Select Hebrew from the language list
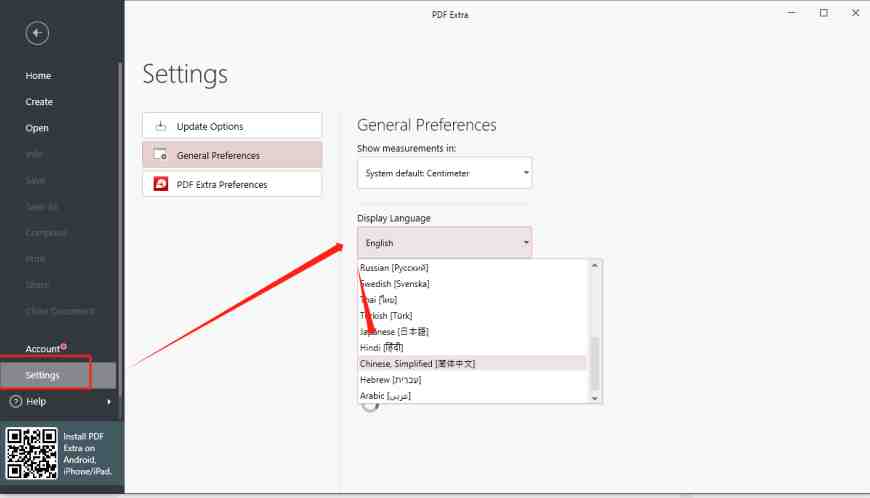The image size is (870, 498). (x=390, y=380)
